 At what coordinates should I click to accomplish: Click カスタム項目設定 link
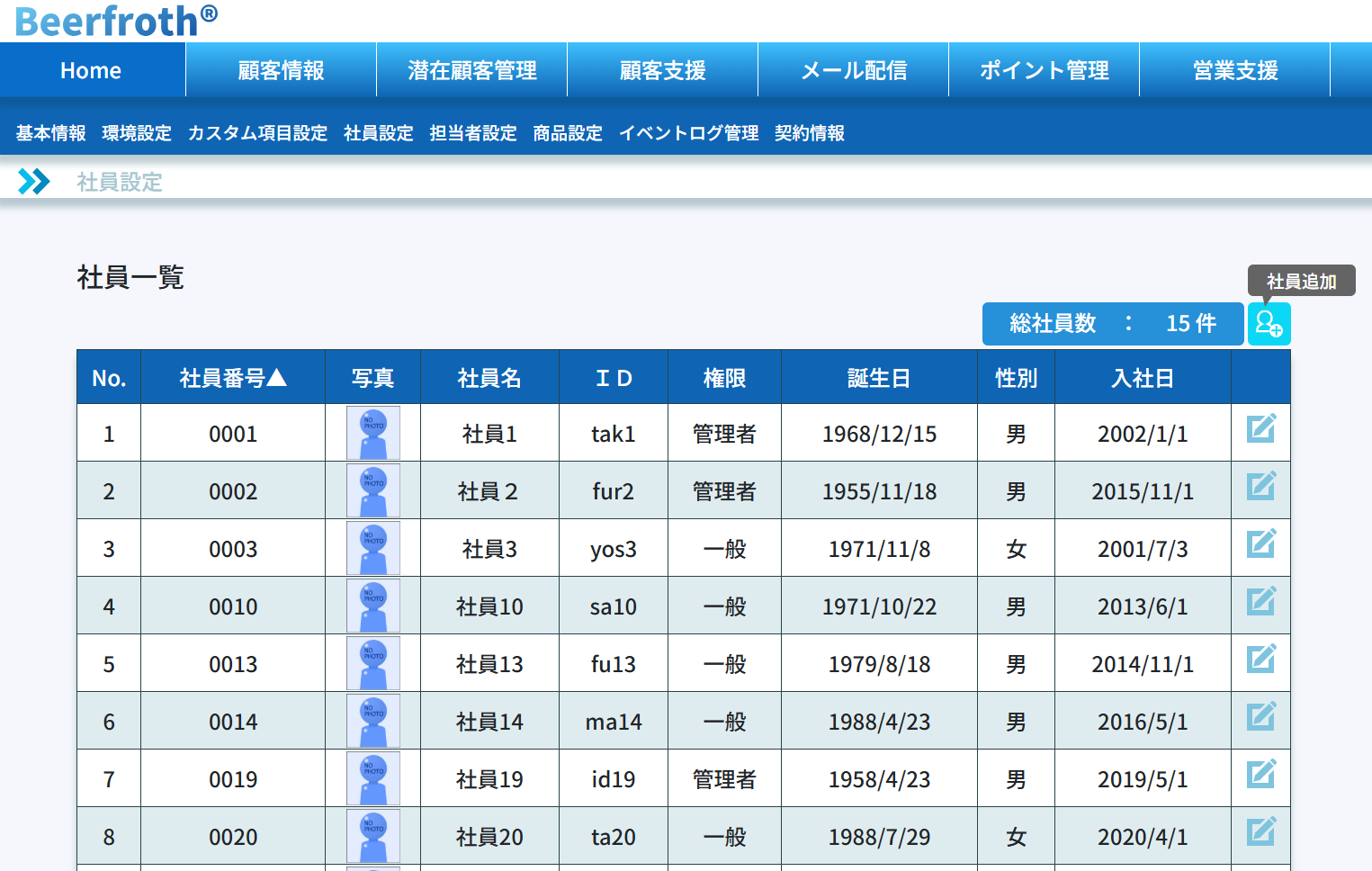pos(257,133)
